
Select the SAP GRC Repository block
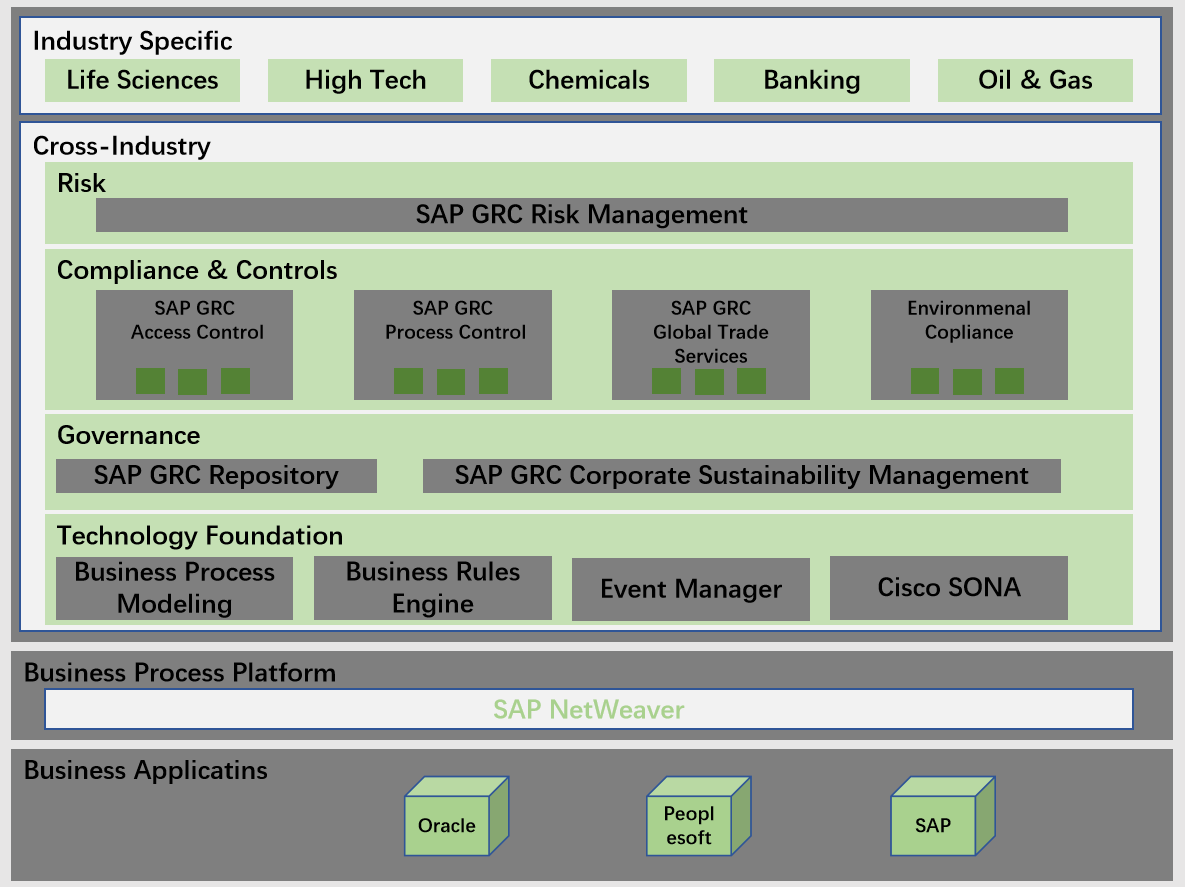click(216, 476)
